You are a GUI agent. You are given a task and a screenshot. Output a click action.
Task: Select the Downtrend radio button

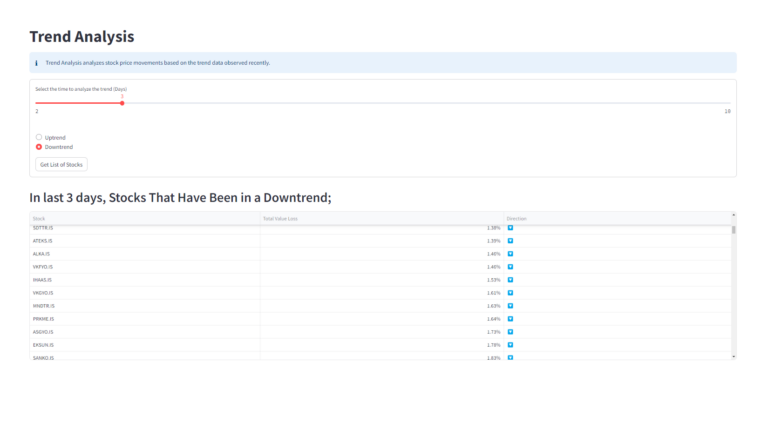coord(39,147)
